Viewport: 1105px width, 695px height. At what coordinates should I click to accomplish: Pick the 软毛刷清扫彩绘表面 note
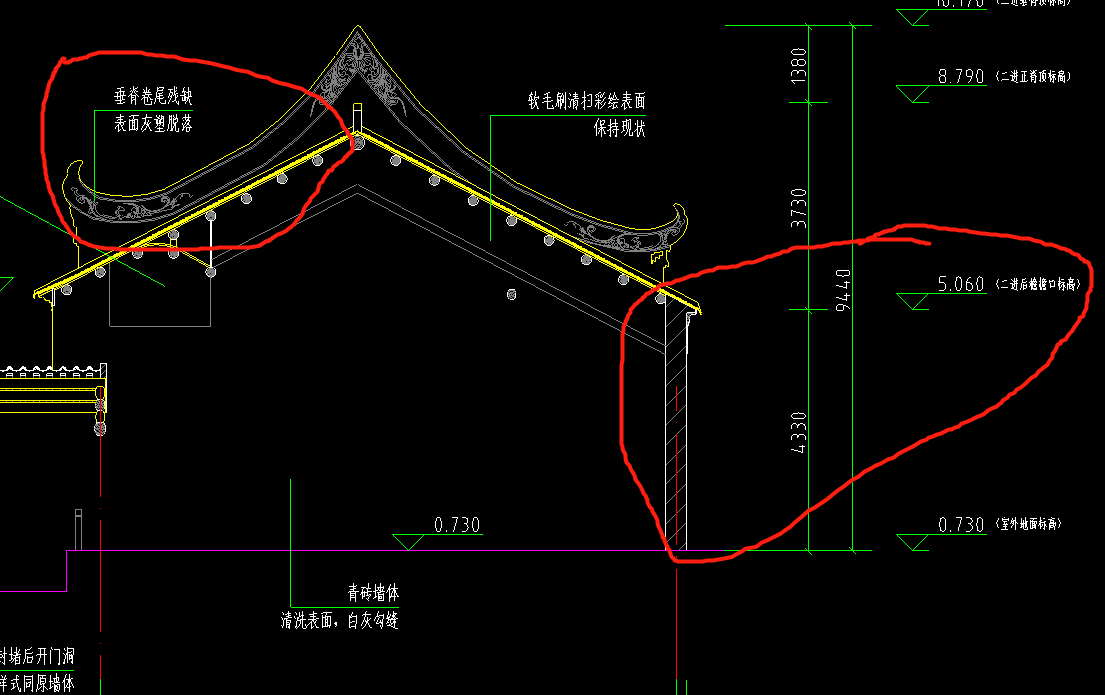click(x=586, y=101)
